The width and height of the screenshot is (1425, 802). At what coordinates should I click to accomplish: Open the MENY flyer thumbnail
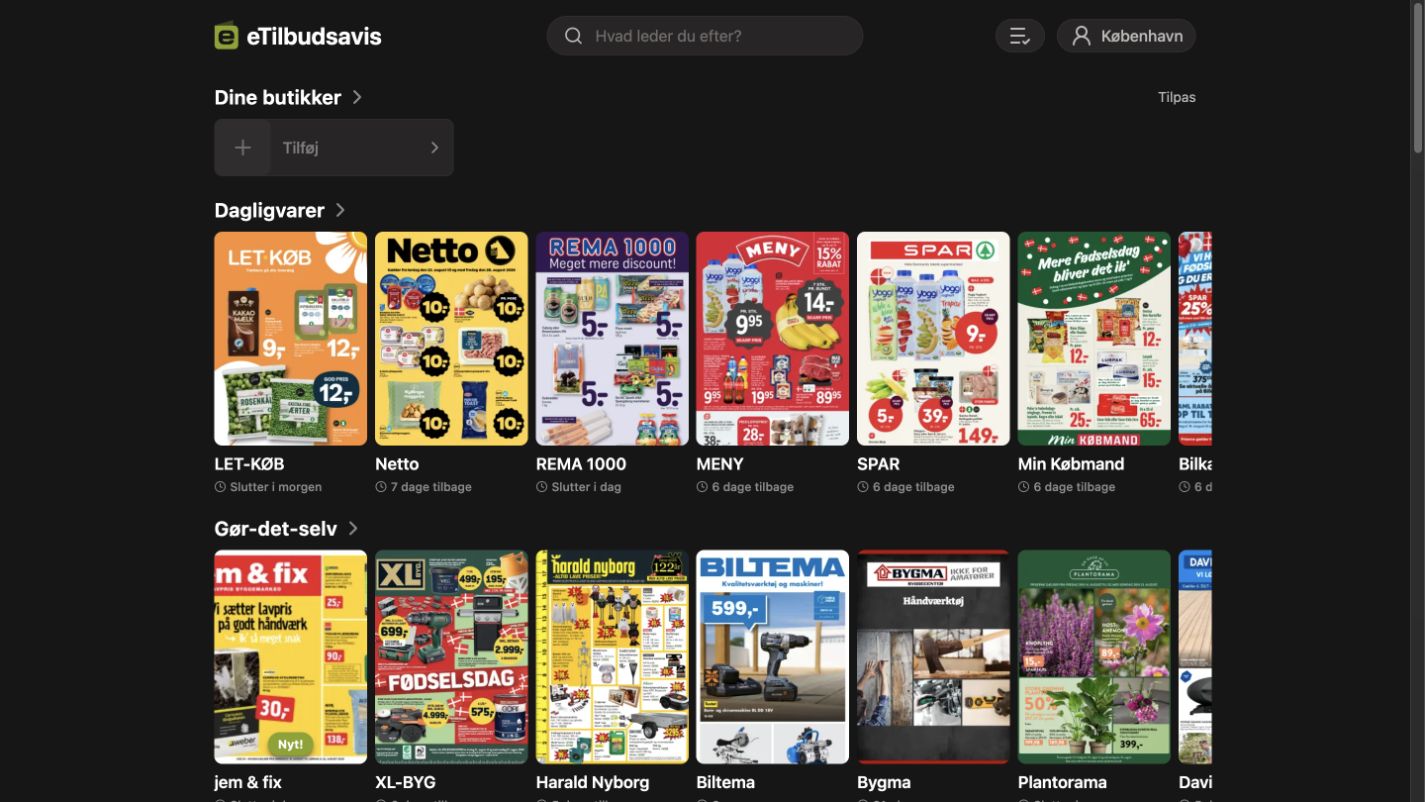tap(773, 339)
